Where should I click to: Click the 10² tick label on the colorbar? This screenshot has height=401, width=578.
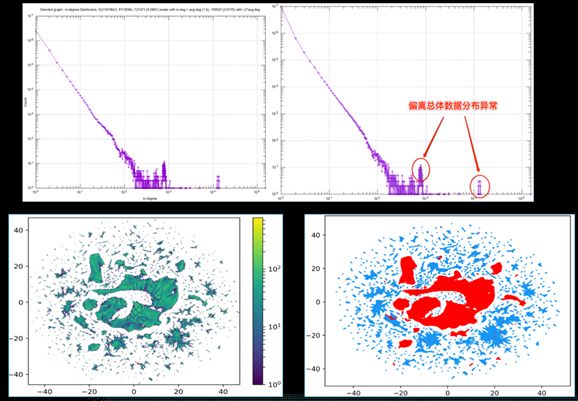click(274, 268)
